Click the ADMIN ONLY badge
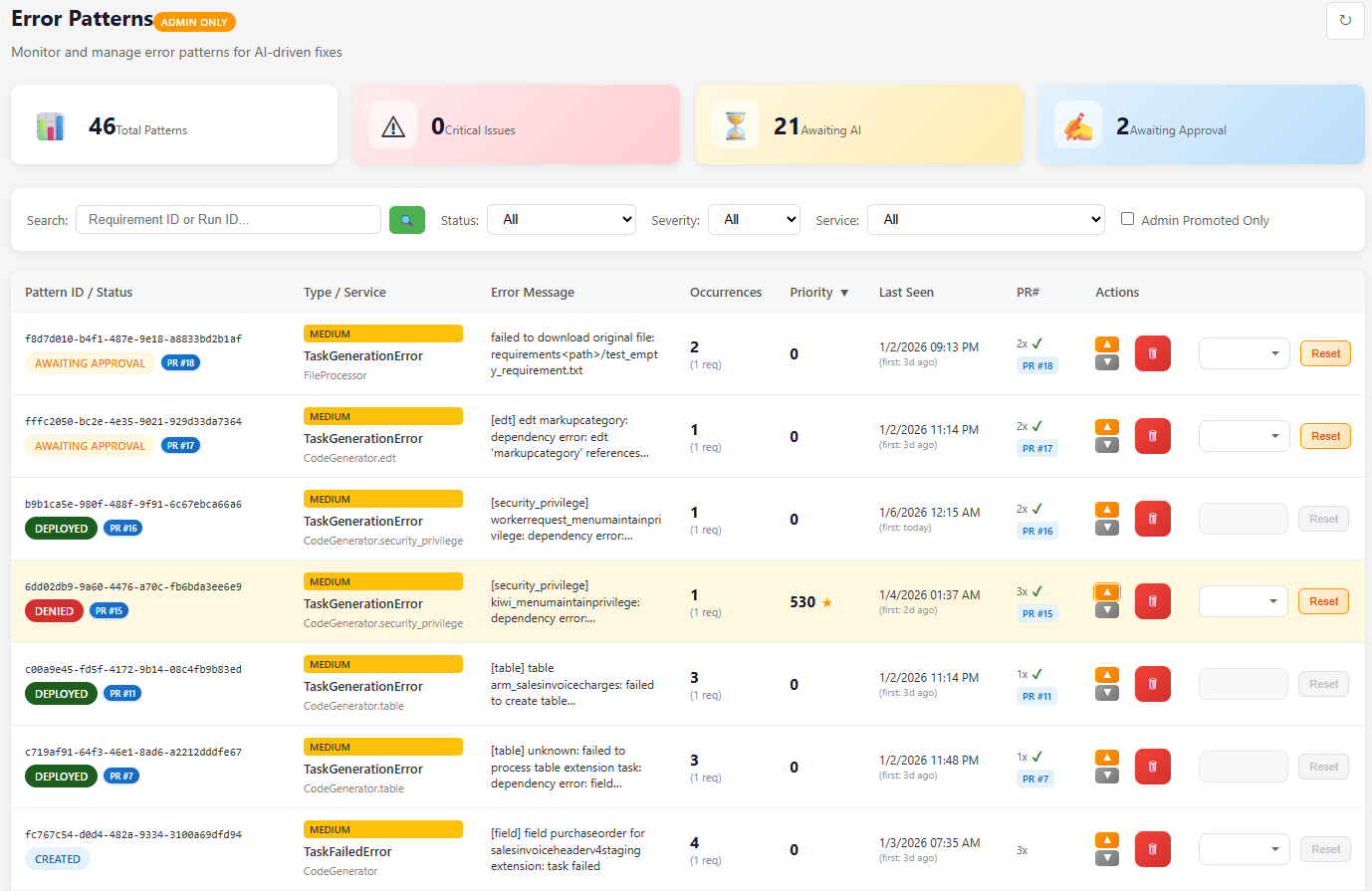This screenshot has height=891, width=1372. 194,22
